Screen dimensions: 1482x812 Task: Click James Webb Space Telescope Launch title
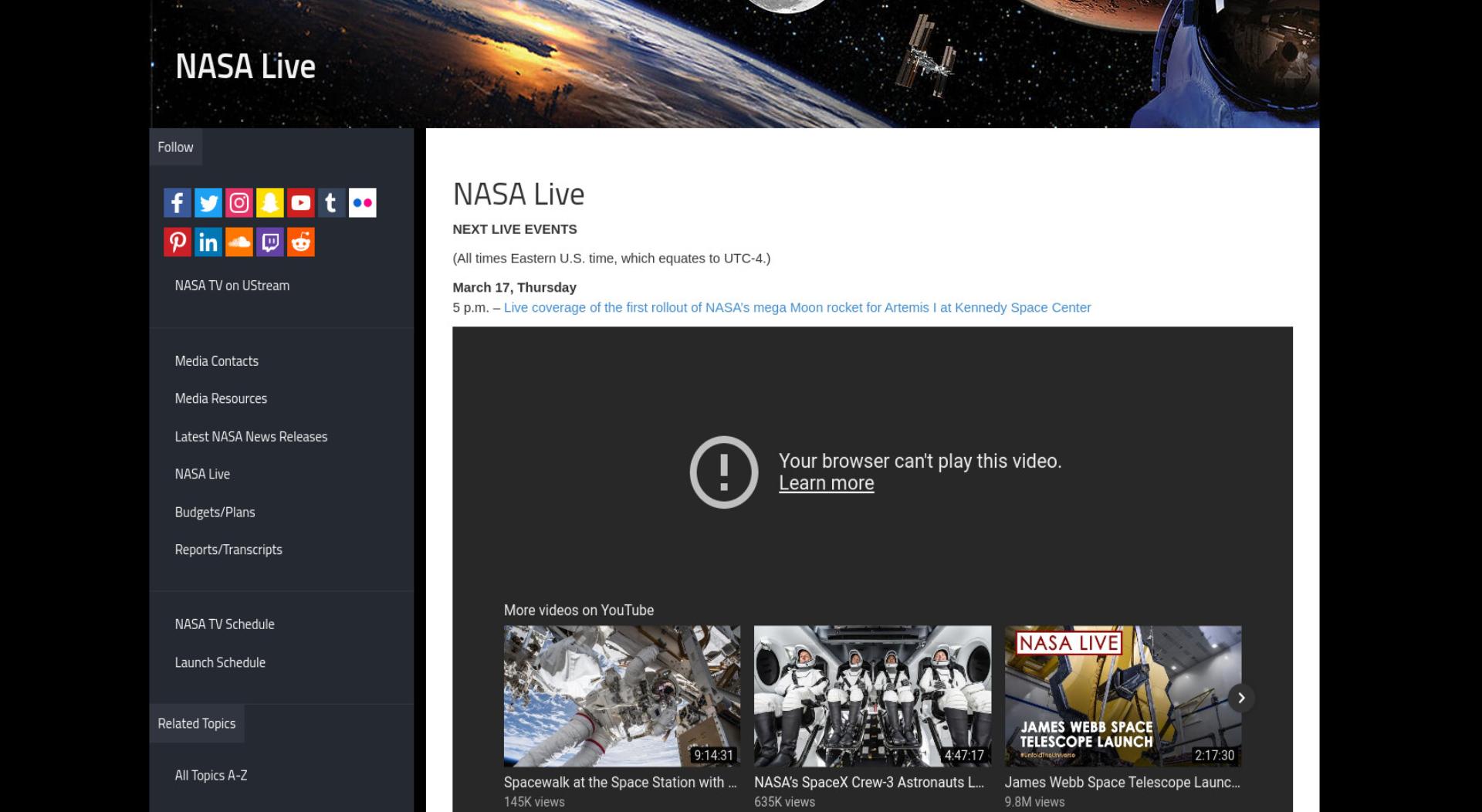click(x=1122, y=783)
